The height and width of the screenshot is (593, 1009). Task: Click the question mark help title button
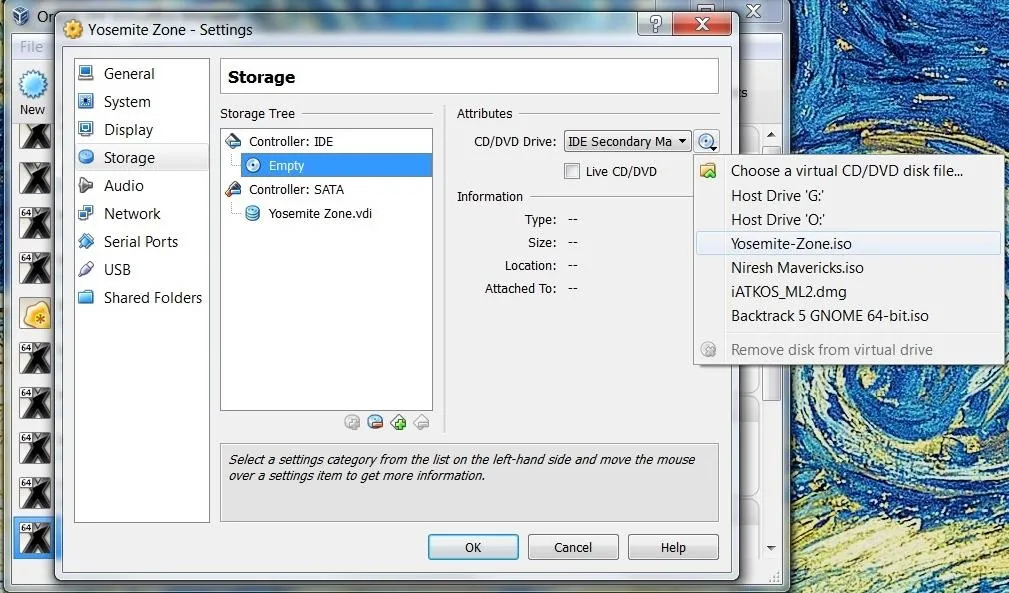pos(655,24)
